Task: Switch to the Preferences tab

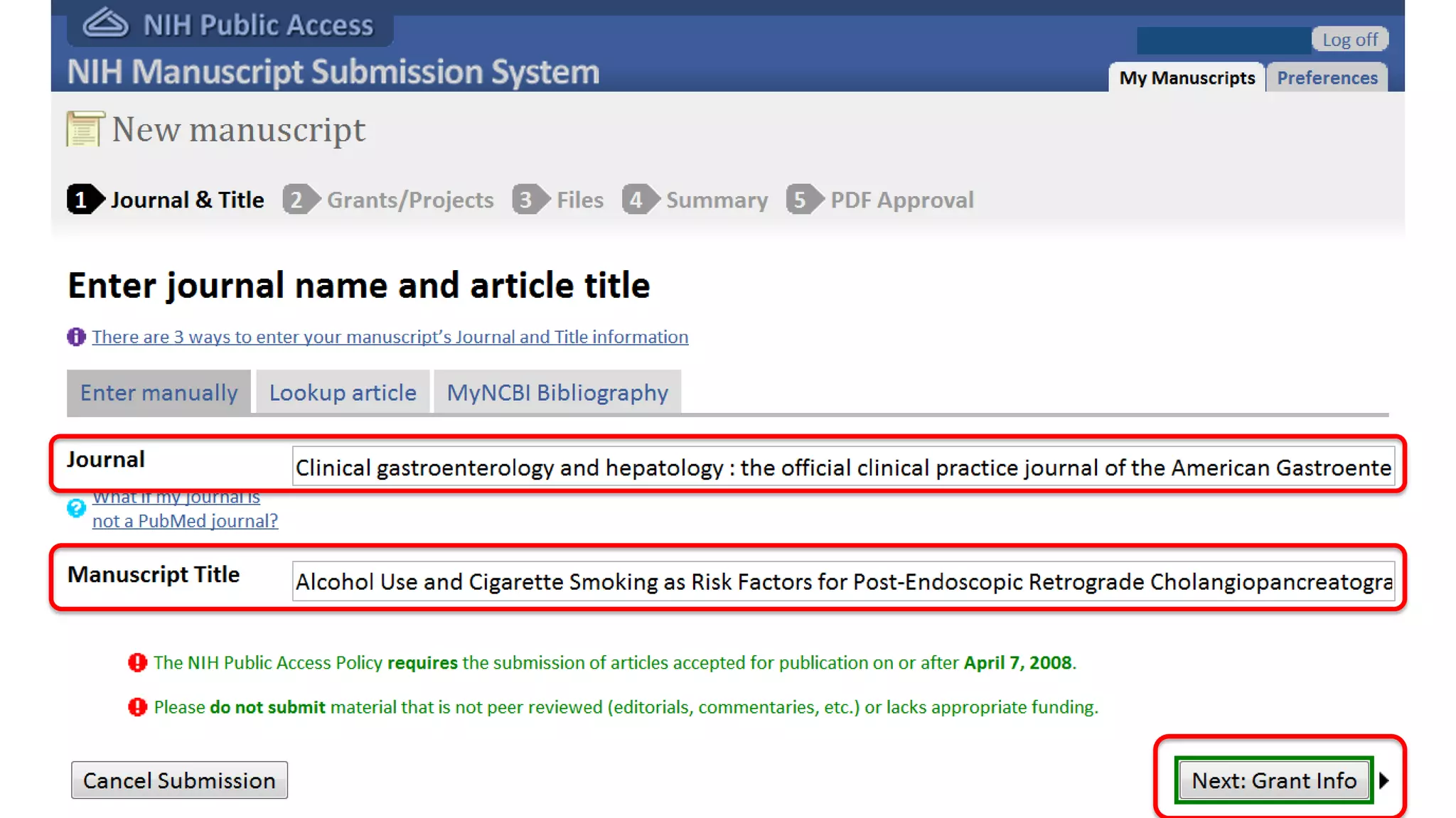Action: (1327, 77)
